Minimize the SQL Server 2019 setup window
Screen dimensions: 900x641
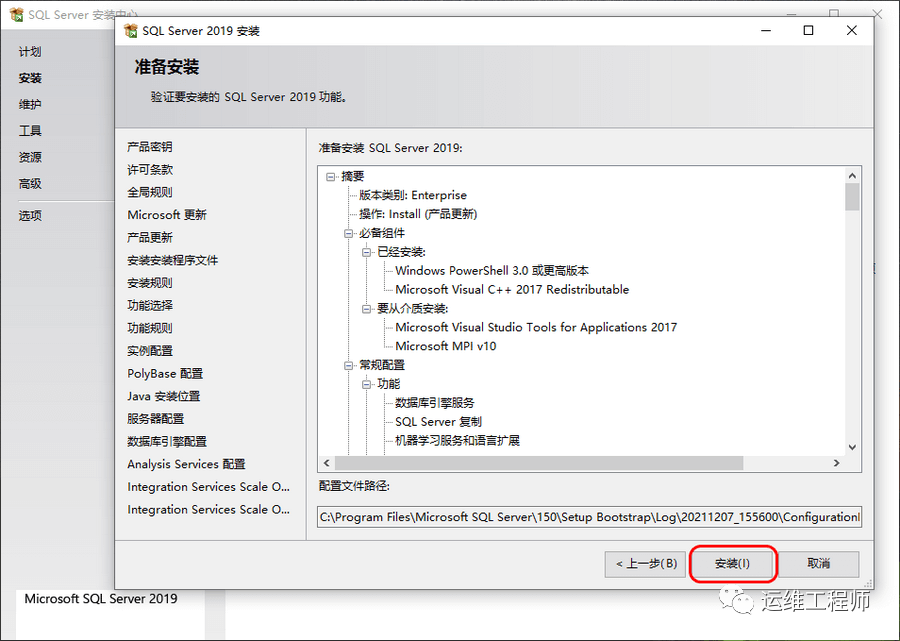[766, 30]
